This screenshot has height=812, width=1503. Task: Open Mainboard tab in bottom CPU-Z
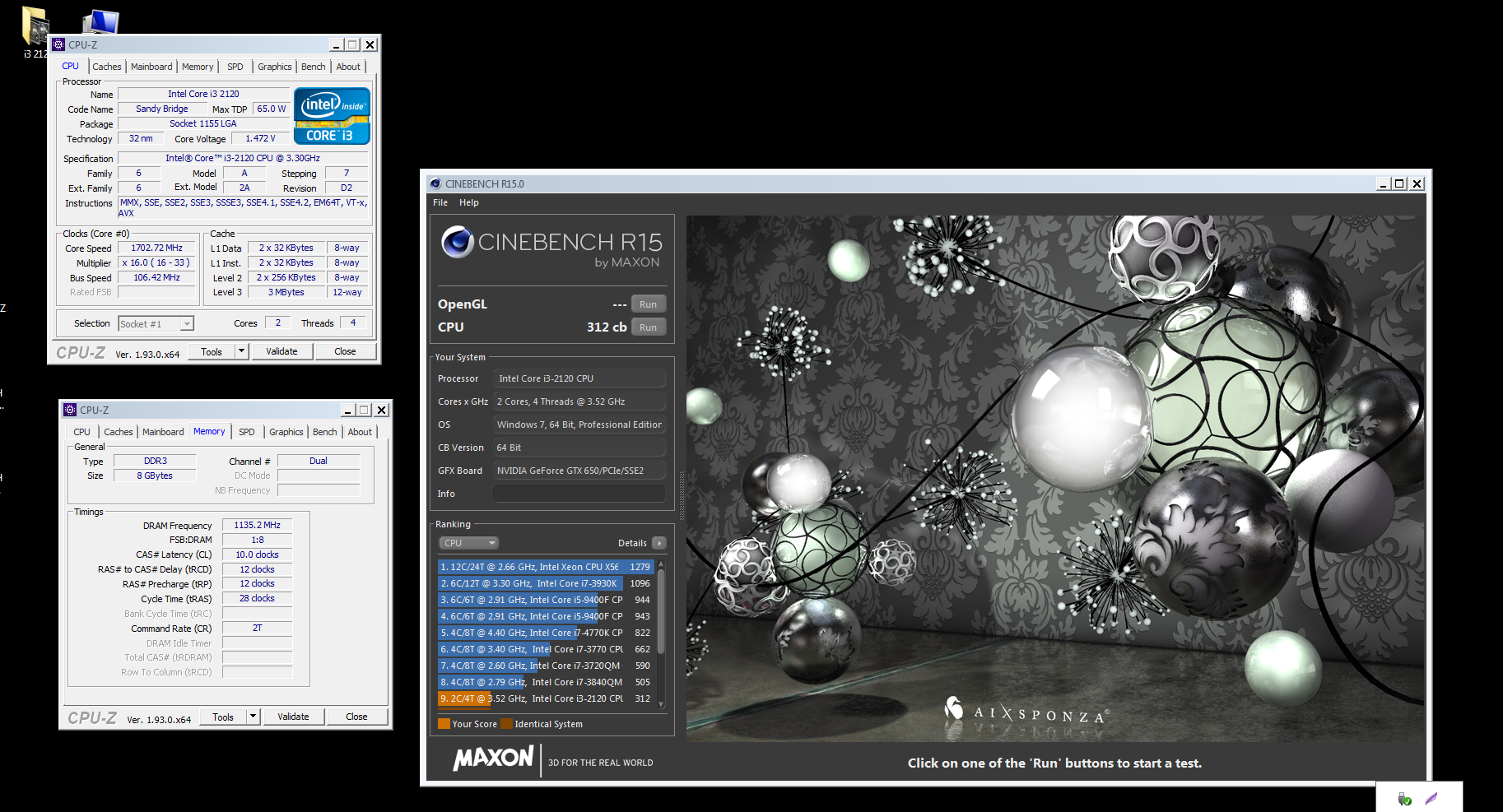pyautogui.click(x=163, y=432)
